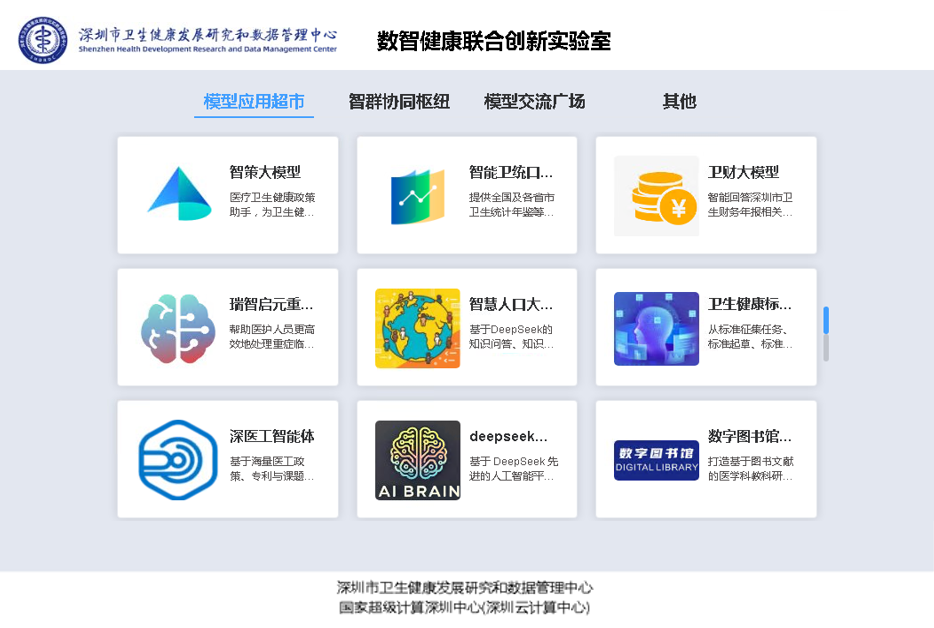Select the 智策大模型 paper-plane icon
Image resolution: width=934 pixels, height=628 pixels.
177,192
